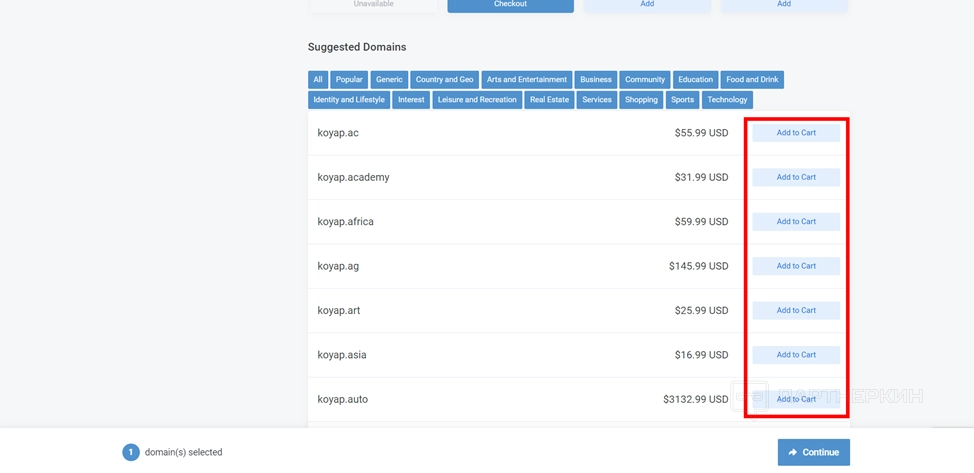974x473 pixels.
Task: Add koyap.ac to cart
Action: point(796,133)
